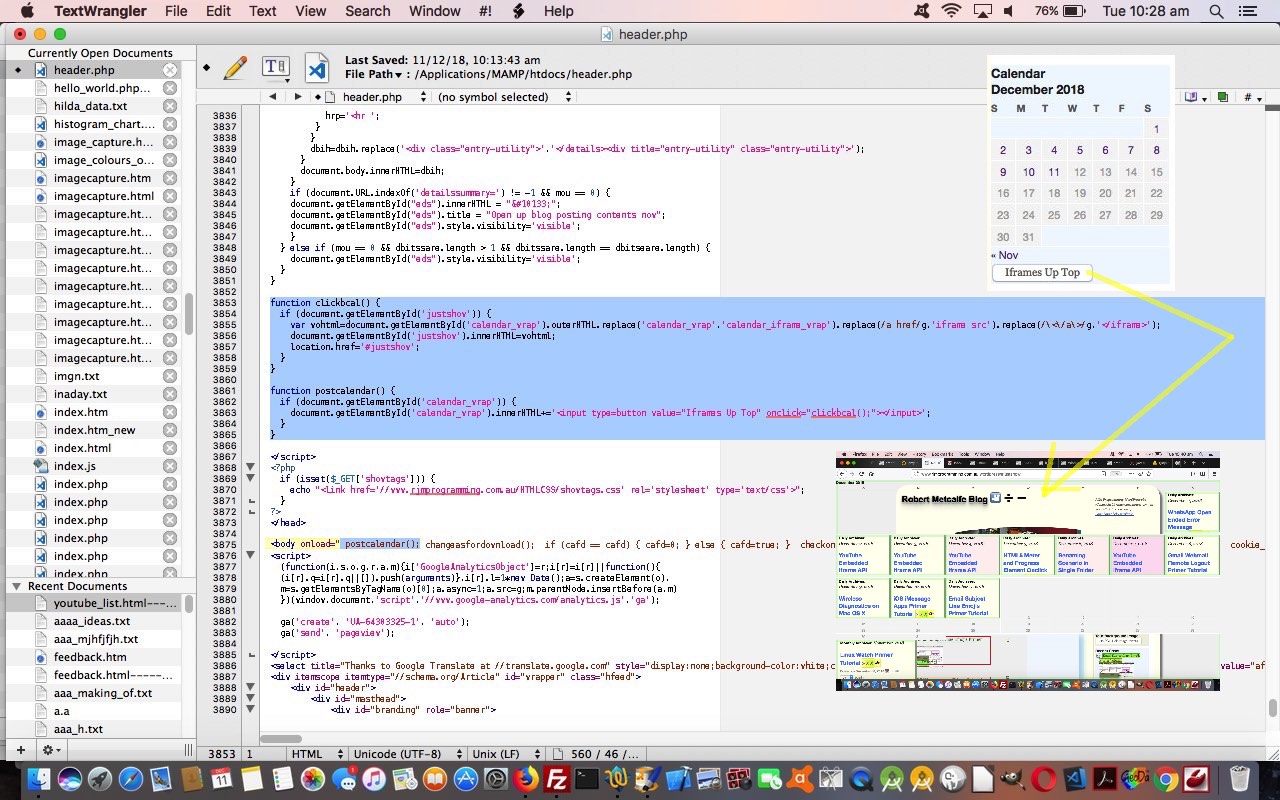The height and width of the screenshot is (800, 1280).
Task: Open the View menu
Action: tap(311, 11)
